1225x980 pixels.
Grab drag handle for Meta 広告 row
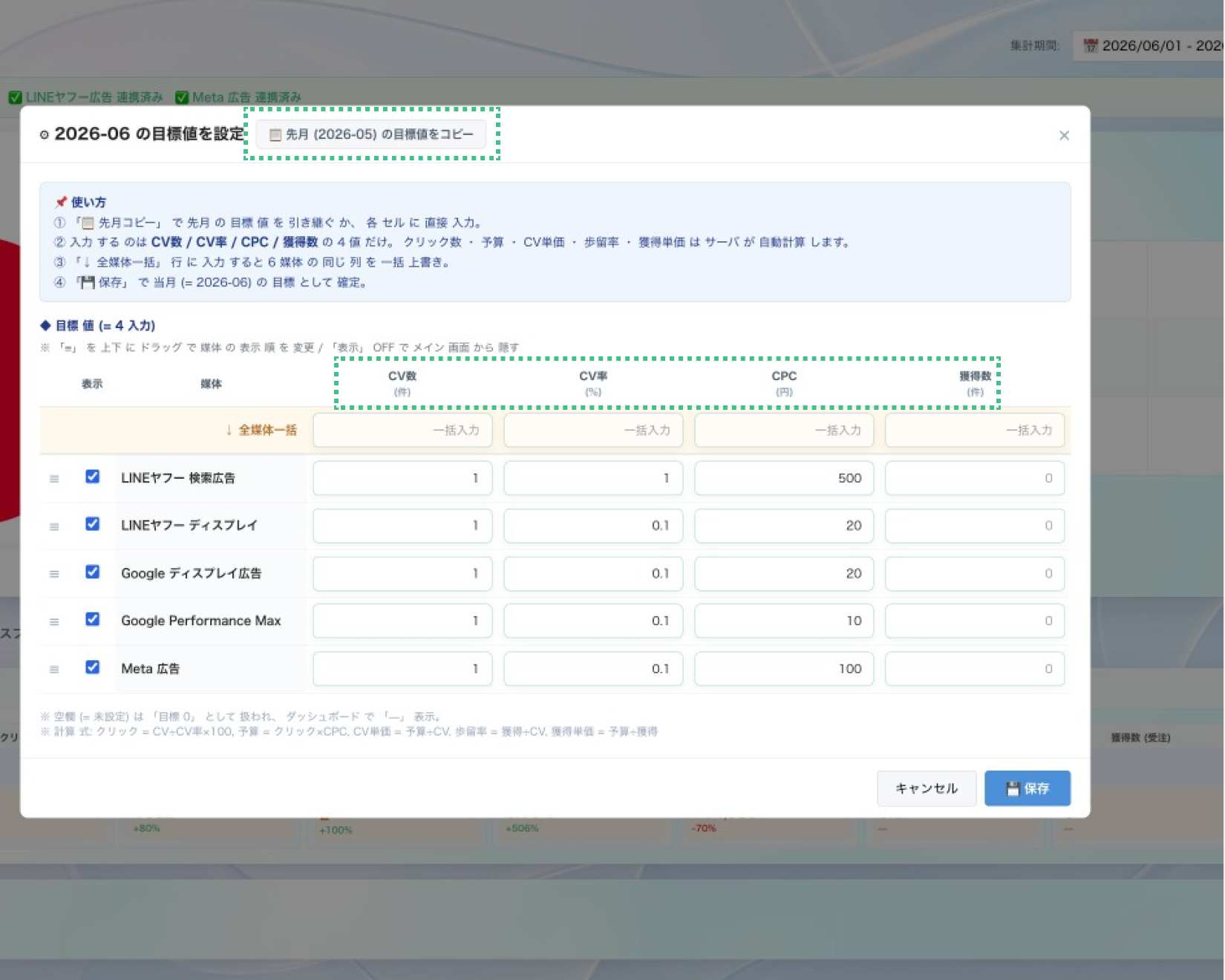[x=54, y=669]
